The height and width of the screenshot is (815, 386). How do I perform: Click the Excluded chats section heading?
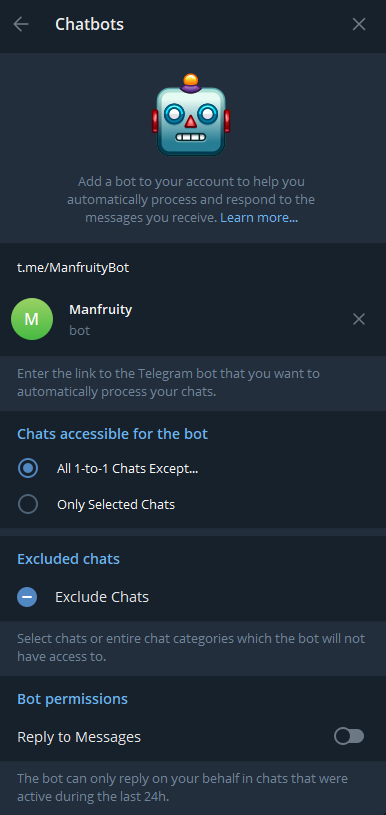pyautogui.click(x=69, y=559)
